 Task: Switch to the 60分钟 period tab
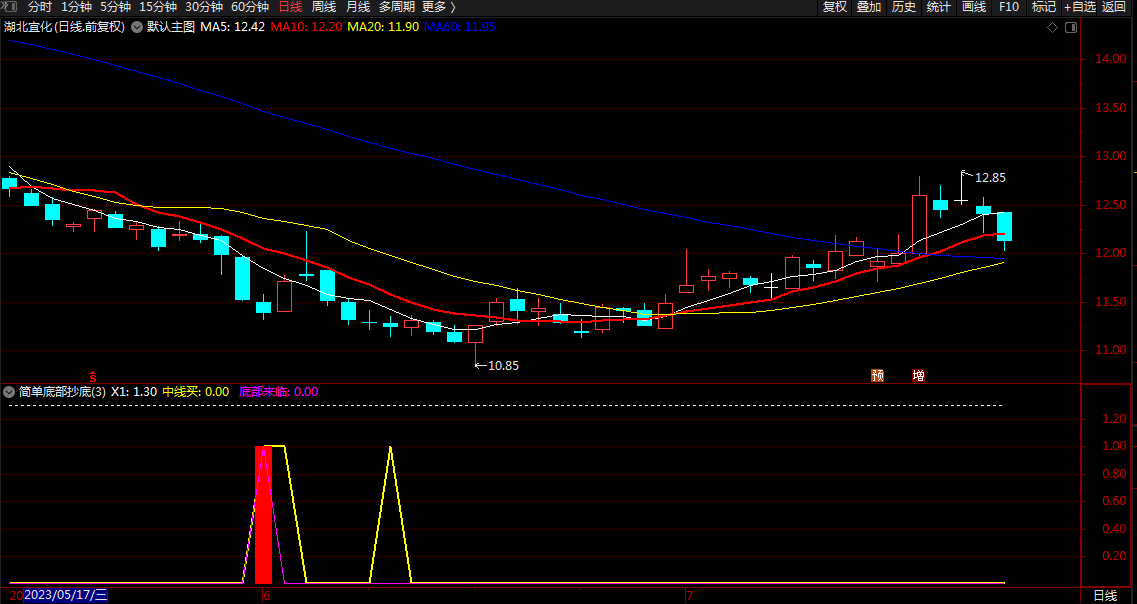point(249,7)
